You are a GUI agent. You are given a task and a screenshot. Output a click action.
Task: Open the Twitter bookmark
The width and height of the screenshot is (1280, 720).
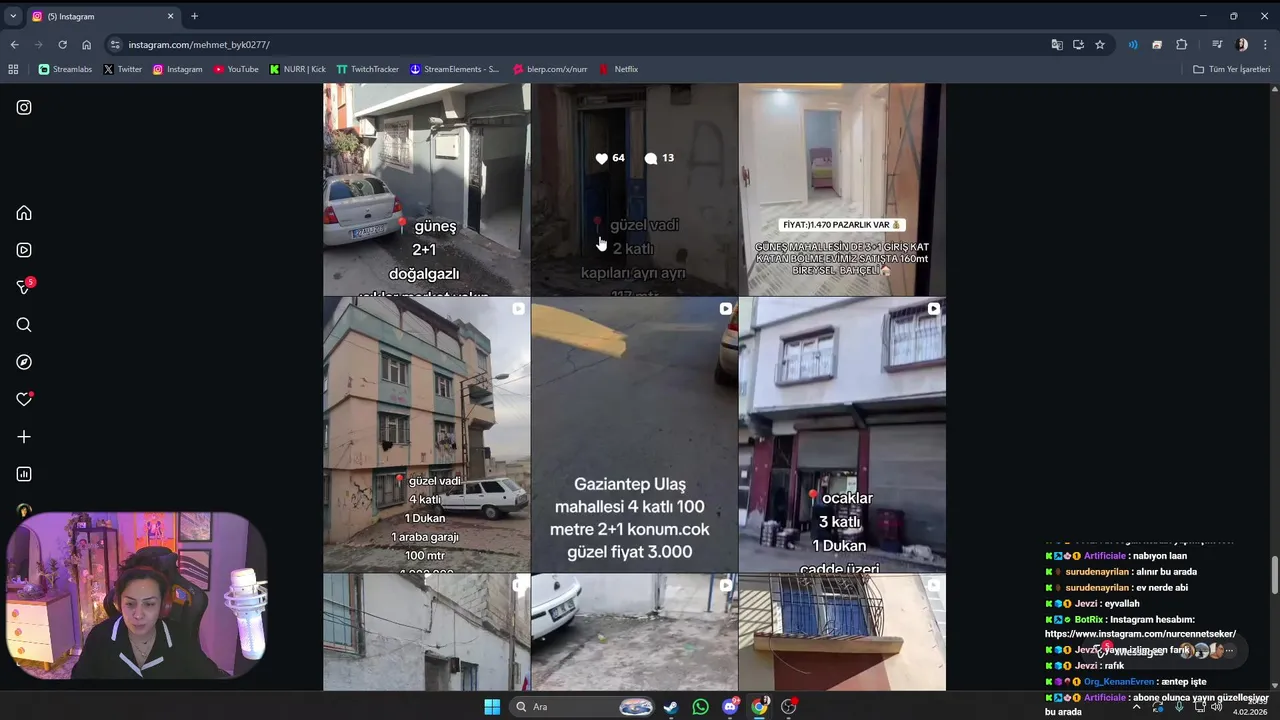point(122,69)
